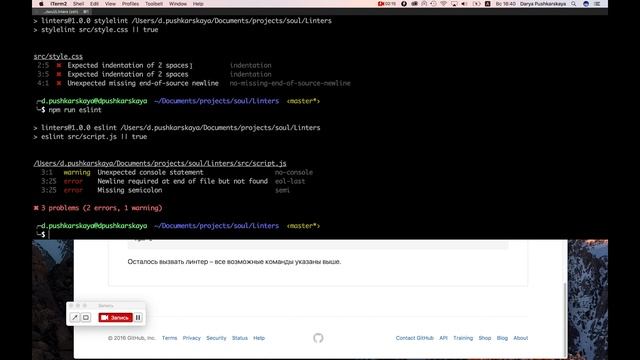
Task: Open the About link in GitHub footer
Action: 520,338
